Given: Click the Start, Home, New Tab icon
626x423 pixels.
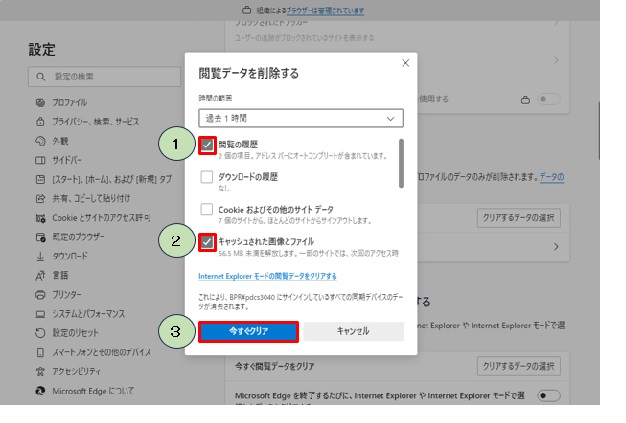Looking at the screenshot, I should click(x=40, y=180).
